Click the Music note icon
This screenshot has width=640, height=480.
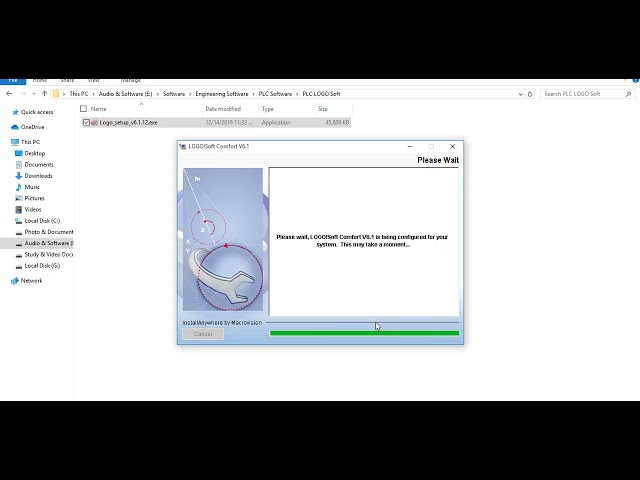pyautogui.click(x=18, y=187)
